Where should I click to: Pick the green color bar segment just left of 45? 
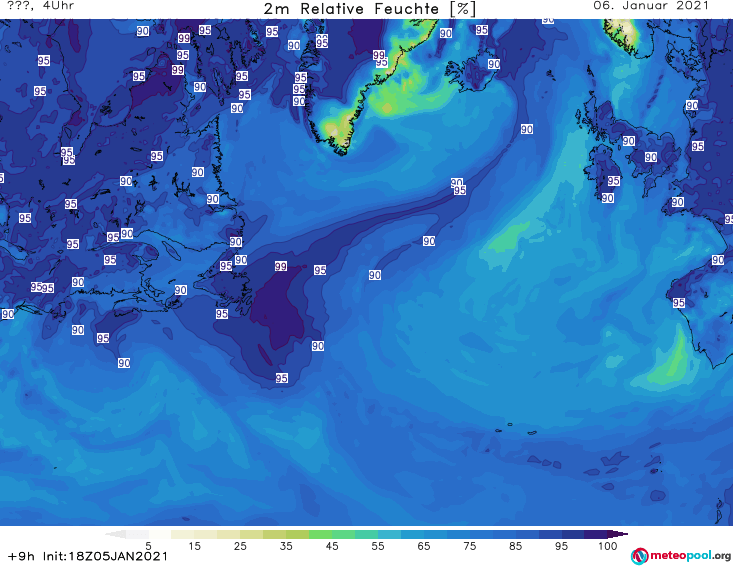(x=320, y=534)
